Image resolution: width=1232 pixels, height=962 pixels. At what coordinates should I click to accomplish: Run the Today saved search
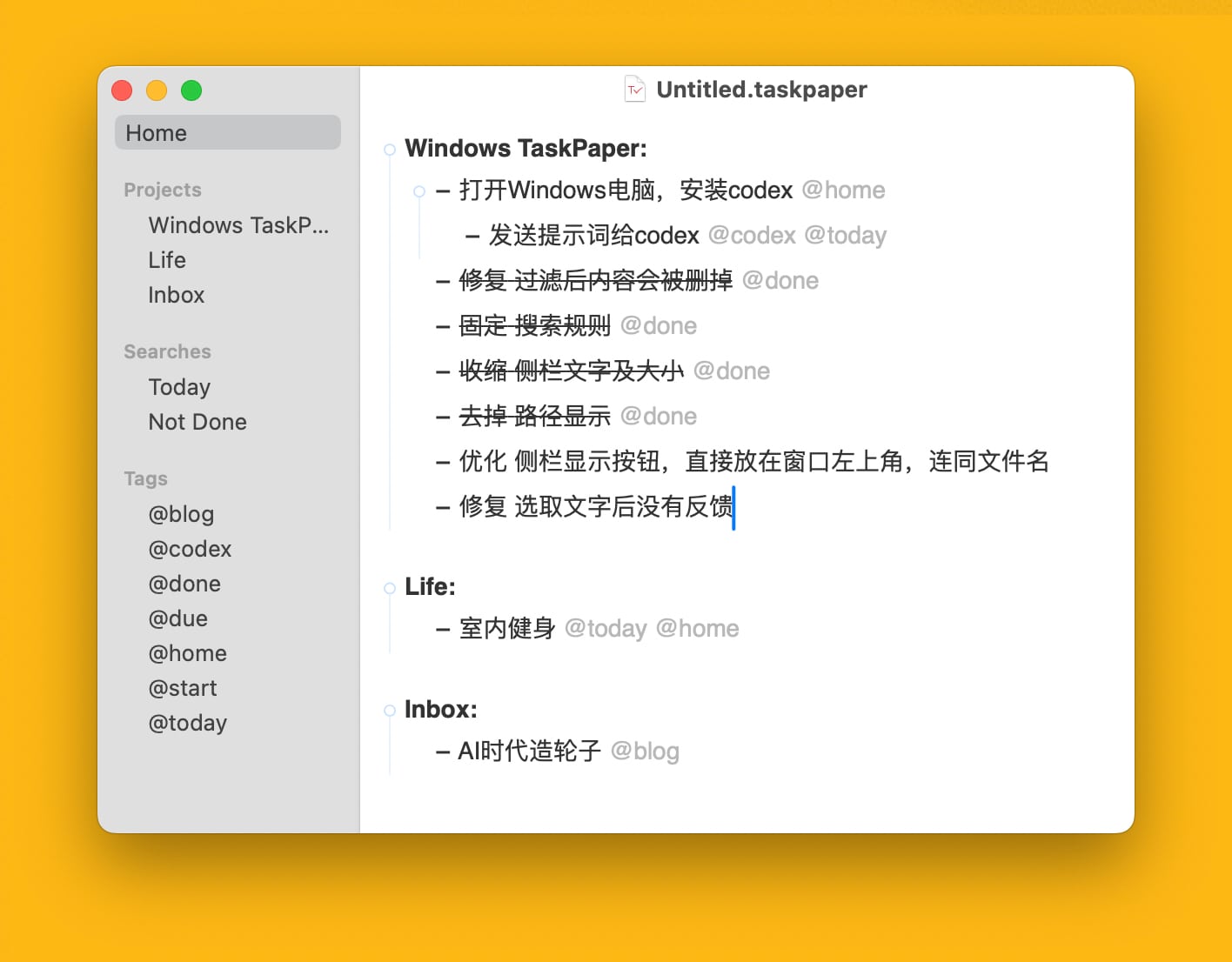pos(179,387)
